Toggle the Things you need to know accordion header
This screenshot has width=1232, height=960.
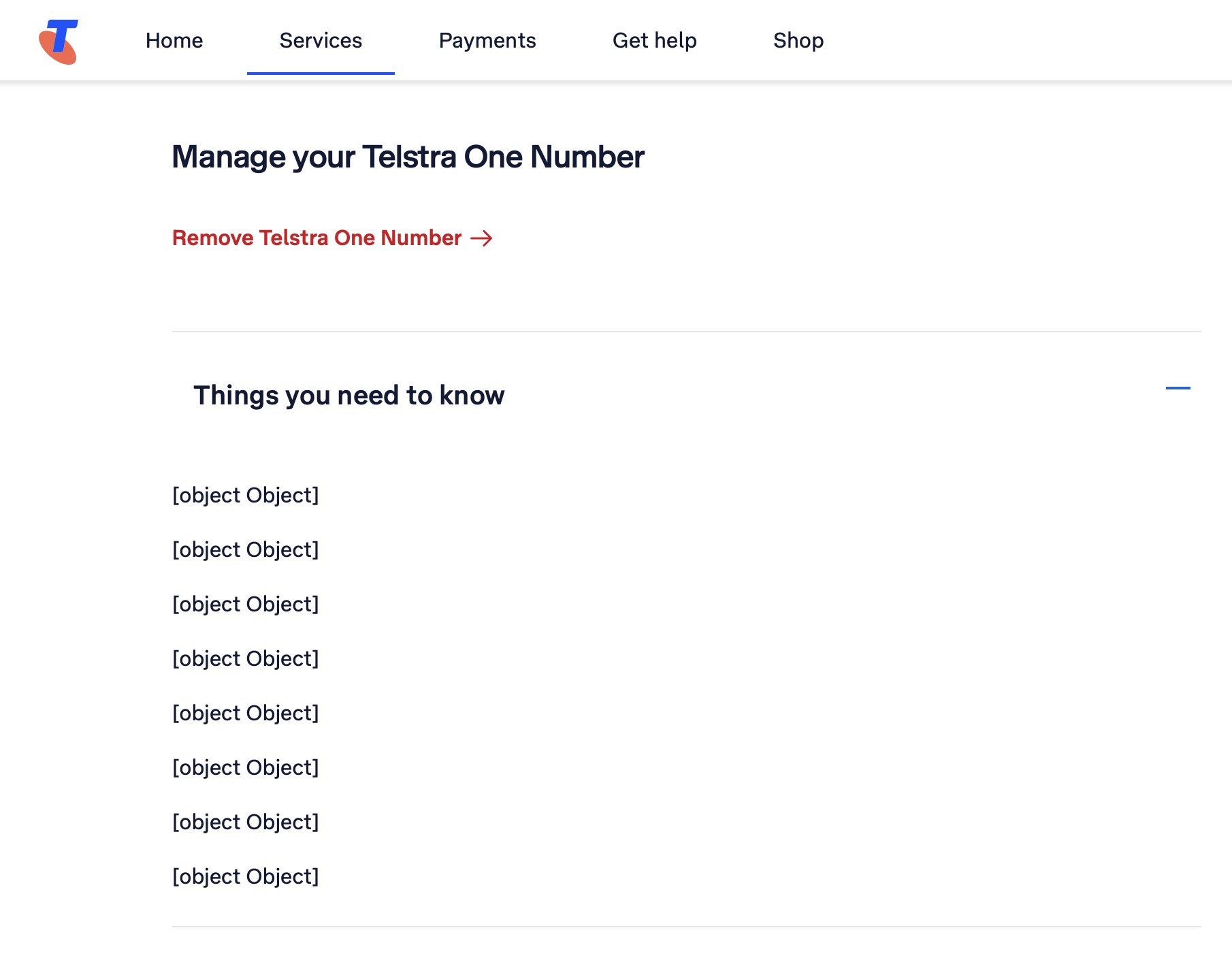[686, 396]
